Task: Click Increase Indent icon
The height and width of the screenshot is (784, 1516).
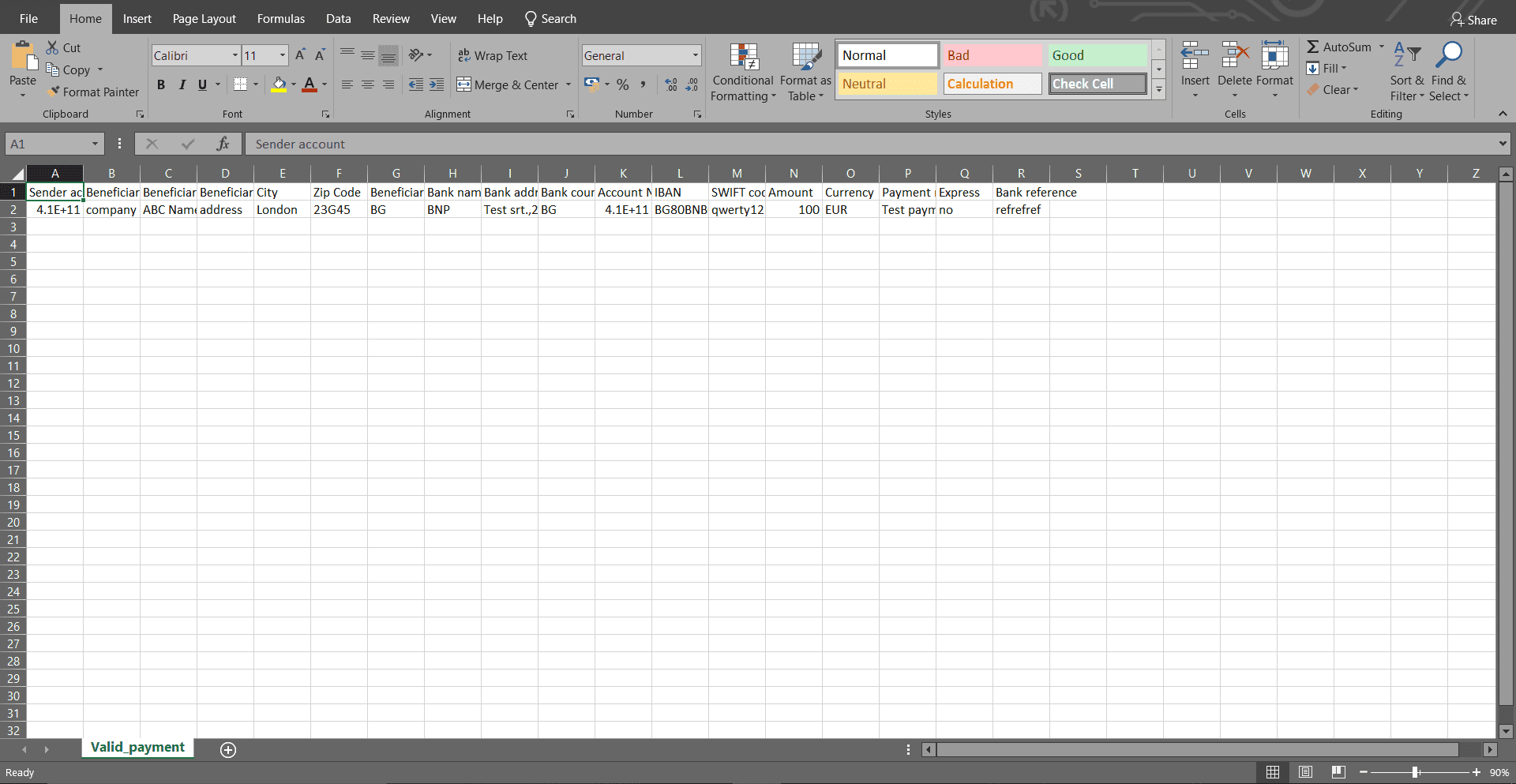Action: (437, 84)
